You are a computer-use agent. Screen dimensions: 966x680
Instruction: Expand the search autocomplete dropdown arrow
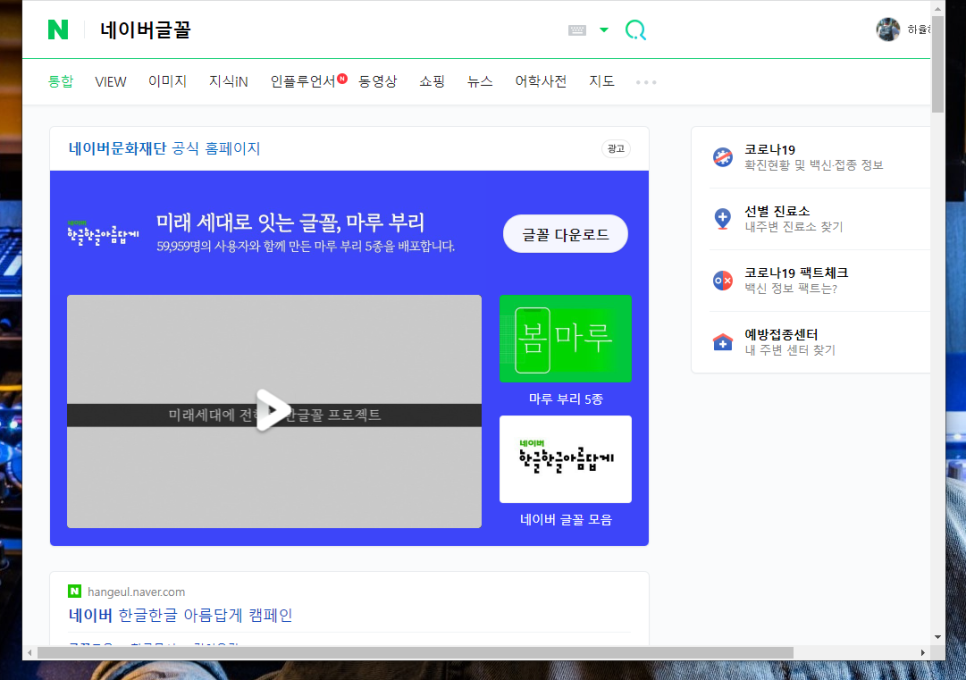604,30
